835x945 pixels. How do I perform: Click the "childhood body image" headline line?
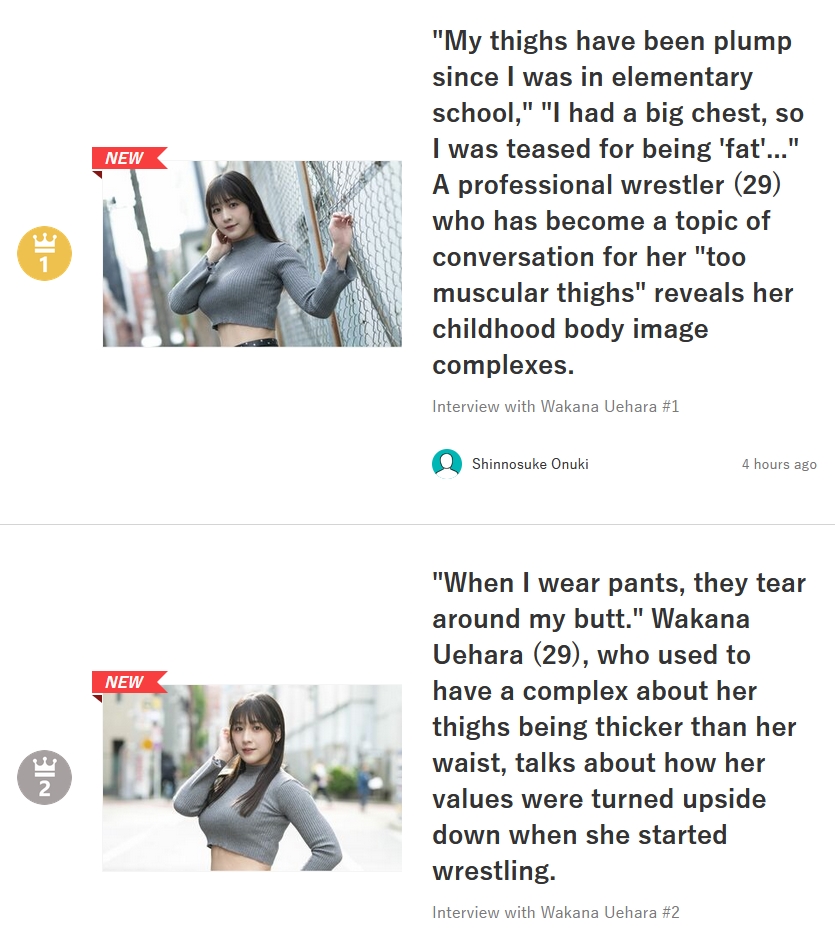point(570,329)
